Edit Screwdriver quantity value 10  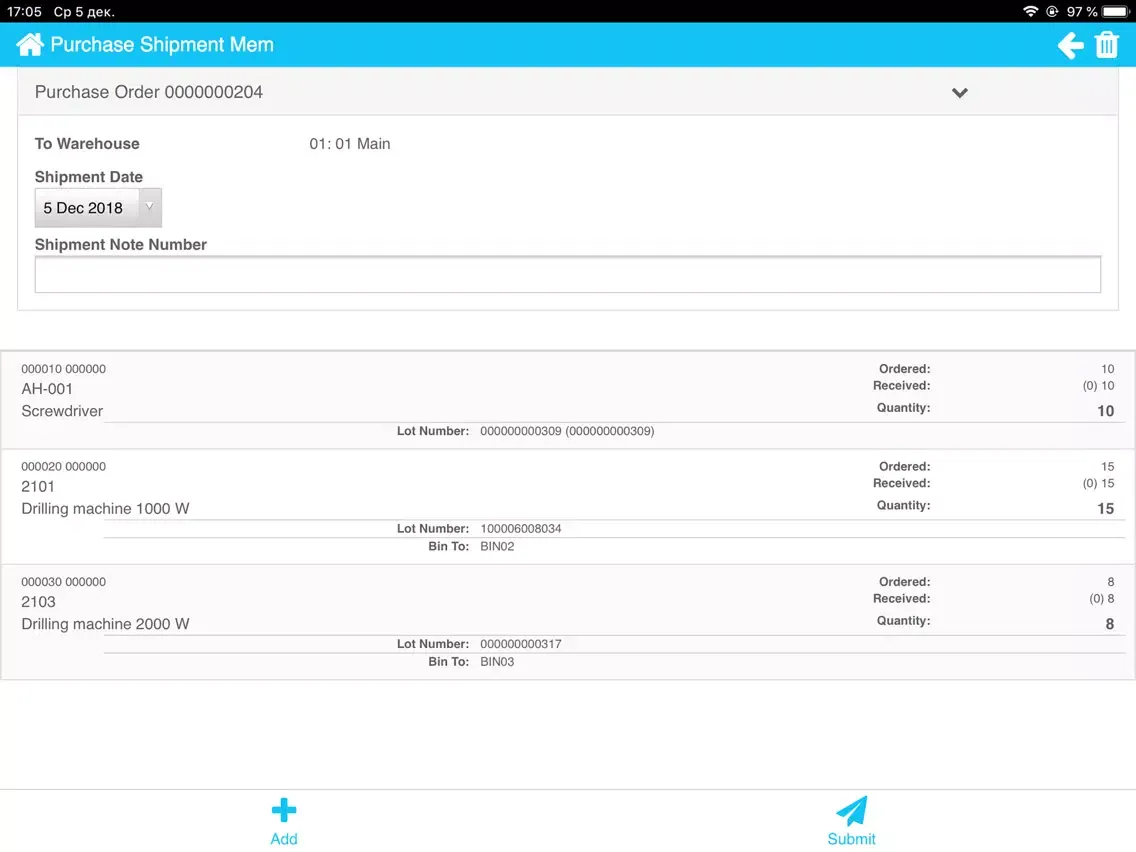click(x=1105, y=411)
